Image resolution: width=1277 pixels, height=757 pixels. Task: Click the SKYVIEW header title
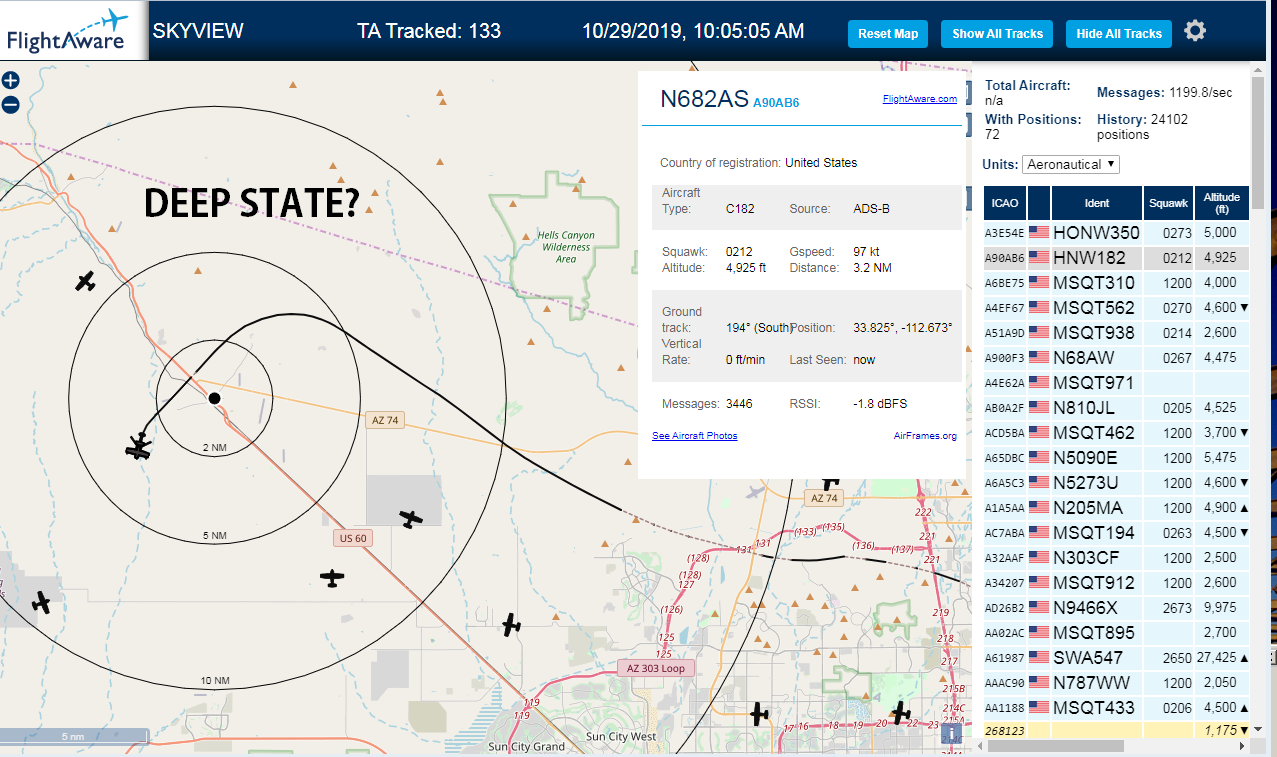[x=198, y=31]
